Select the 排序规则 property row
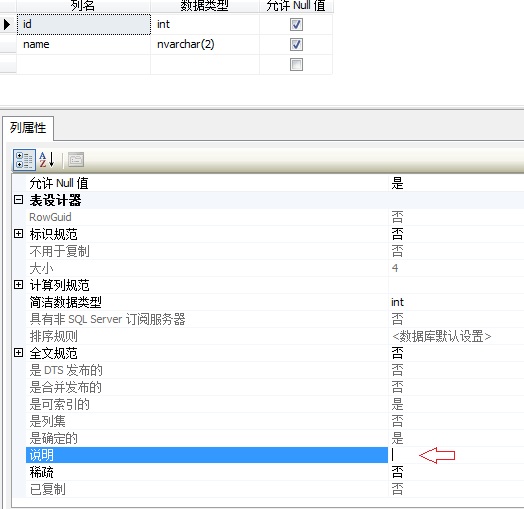This screenshot has width=524, height=509. [275, 336]
